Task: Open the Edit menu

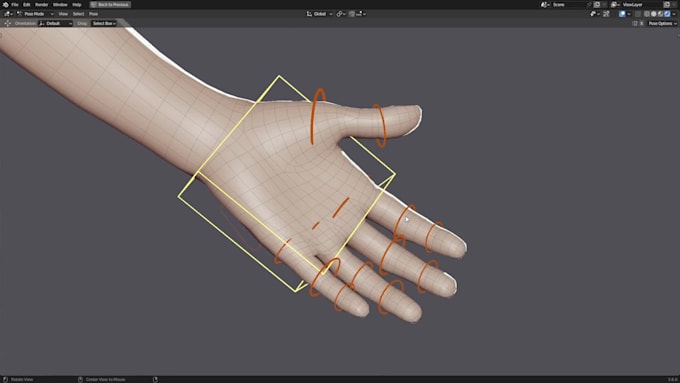Action: click(26, 4)
